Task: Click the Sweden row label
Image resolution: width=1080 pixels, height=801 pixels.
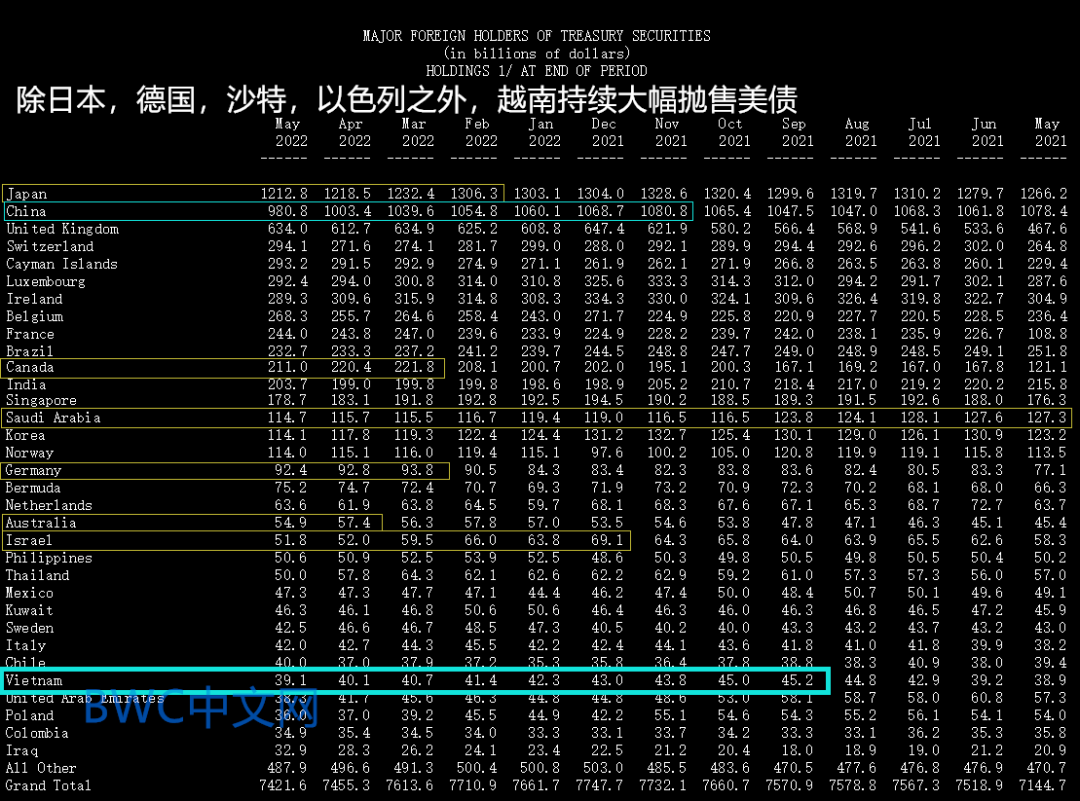Action: [x=30, y=628]
